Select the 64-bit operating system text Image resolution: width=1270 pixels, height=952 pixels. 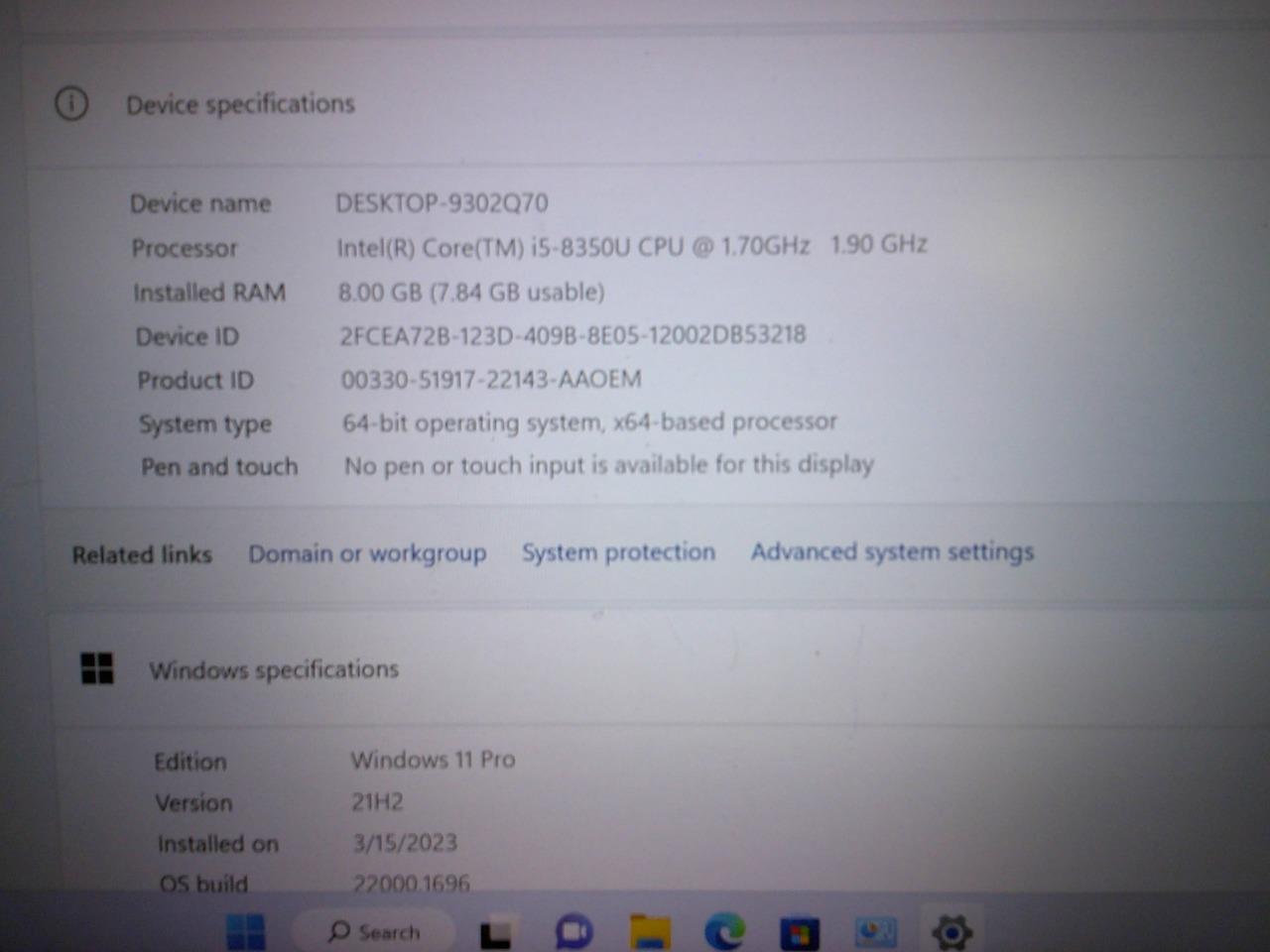[x=589, y=422]
